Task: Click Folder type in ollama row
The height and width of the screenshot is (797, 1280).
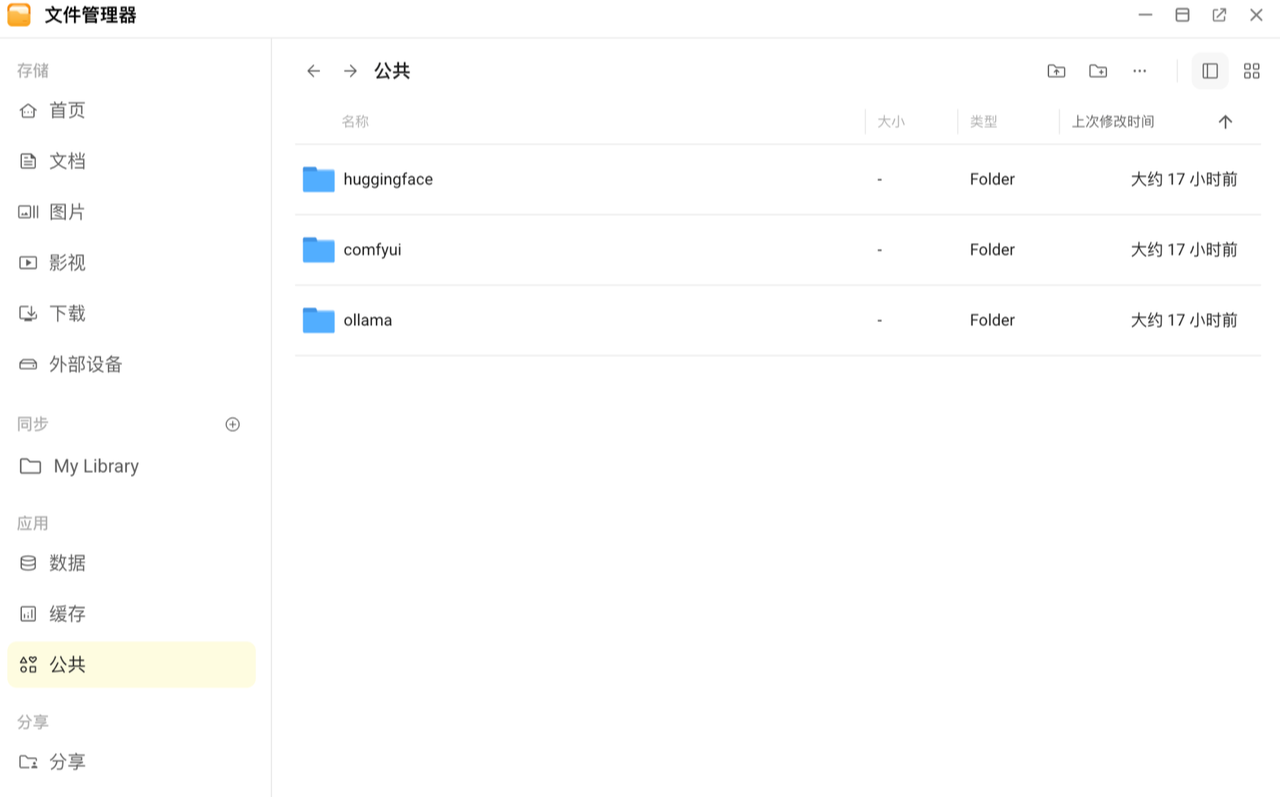Action: click(x=992, y=320)
